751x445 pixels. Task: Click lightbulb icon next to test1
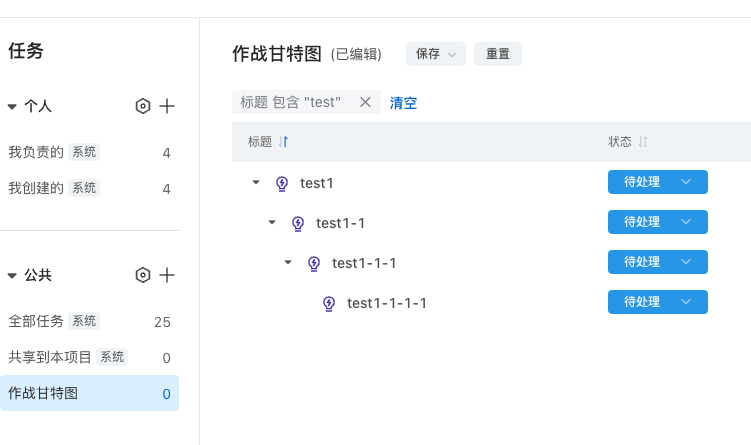click(282, 183)
